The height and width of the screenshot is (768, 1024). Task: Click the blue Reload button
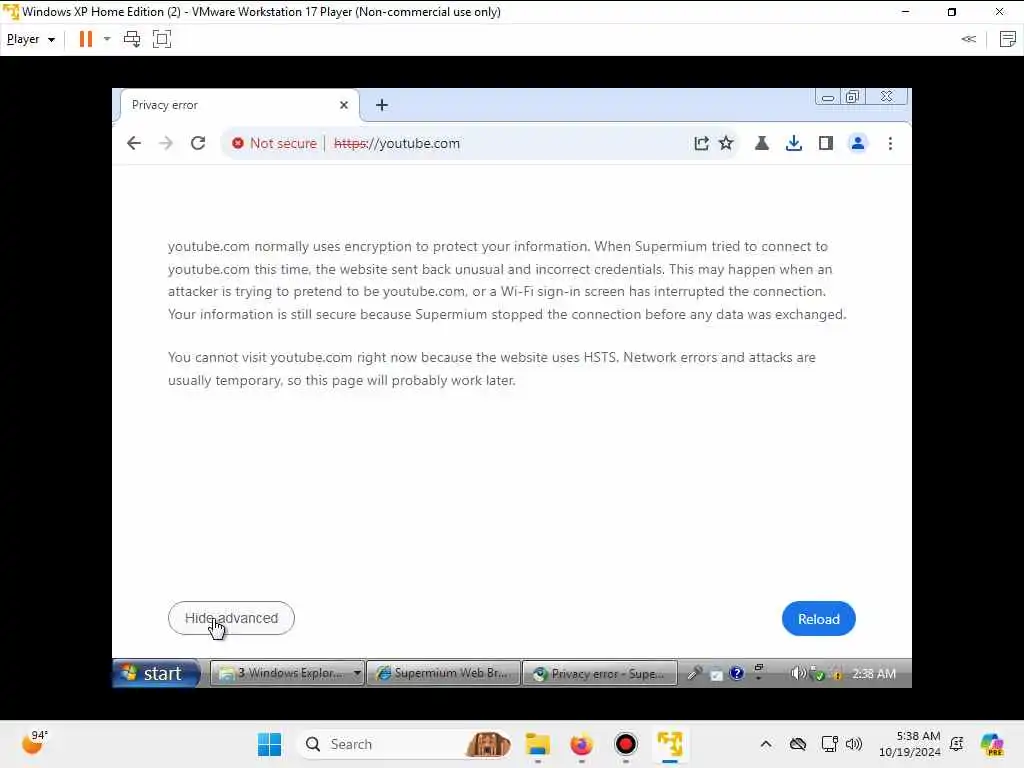818,618
